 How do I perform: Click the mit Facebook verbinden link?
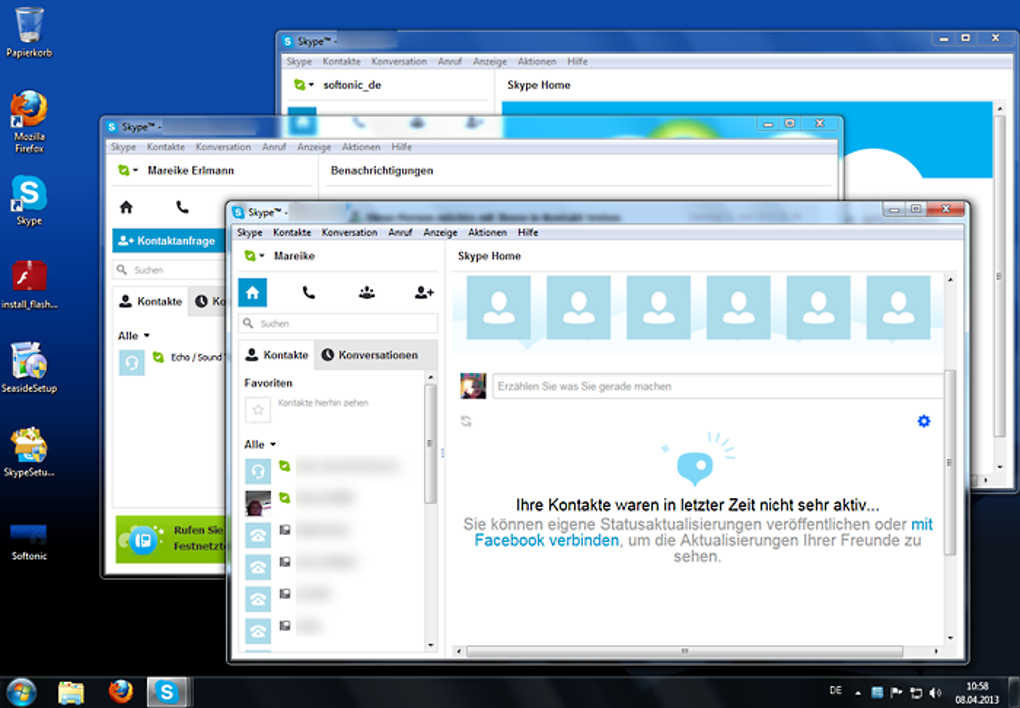(546, 540)
